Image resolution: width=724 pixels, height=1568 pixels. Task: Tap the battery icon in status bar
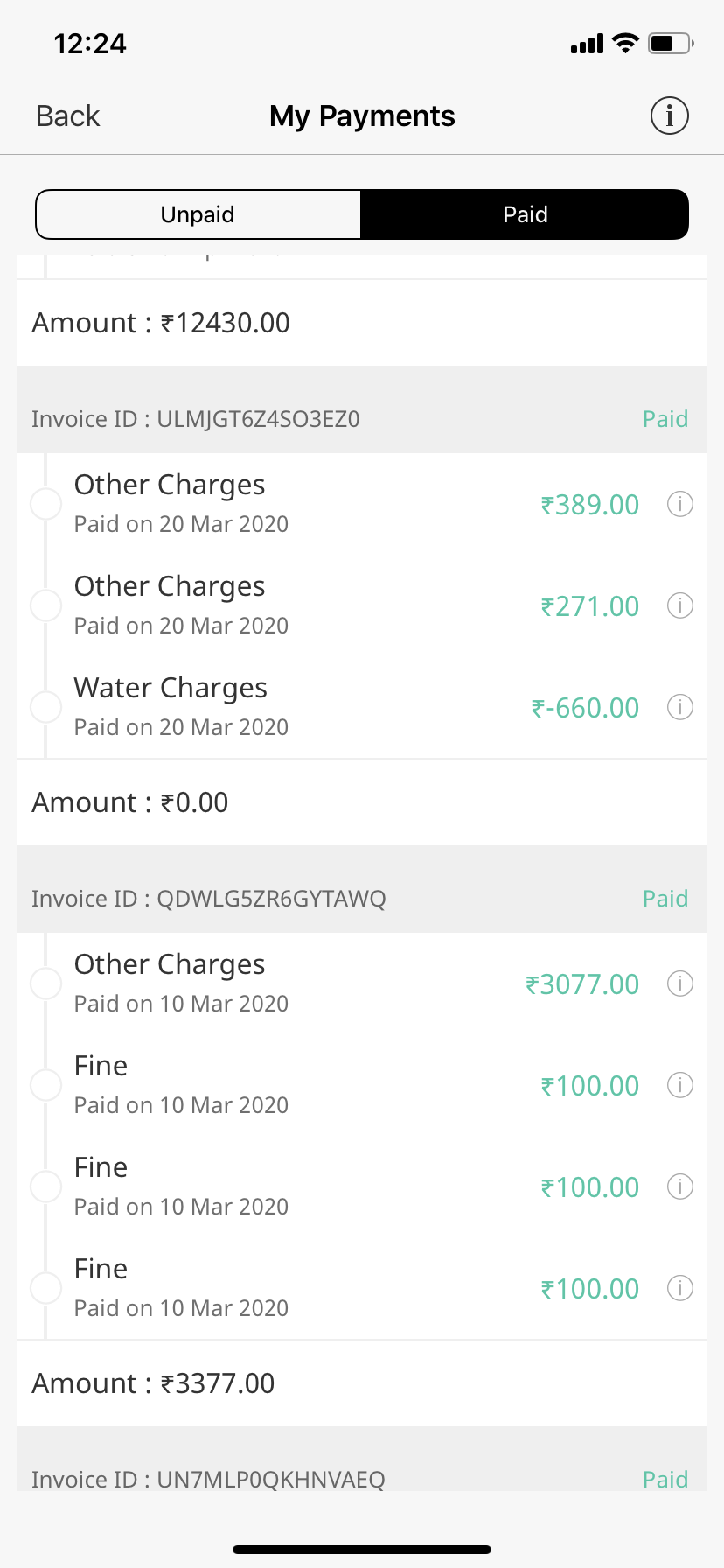(x=670, y=44)
